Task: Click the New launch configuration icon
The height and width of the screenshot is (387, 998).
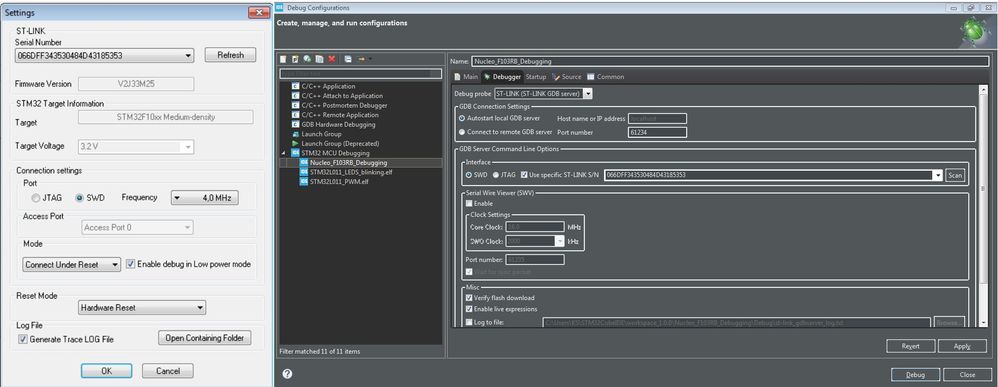Action: tap(283, 59)
